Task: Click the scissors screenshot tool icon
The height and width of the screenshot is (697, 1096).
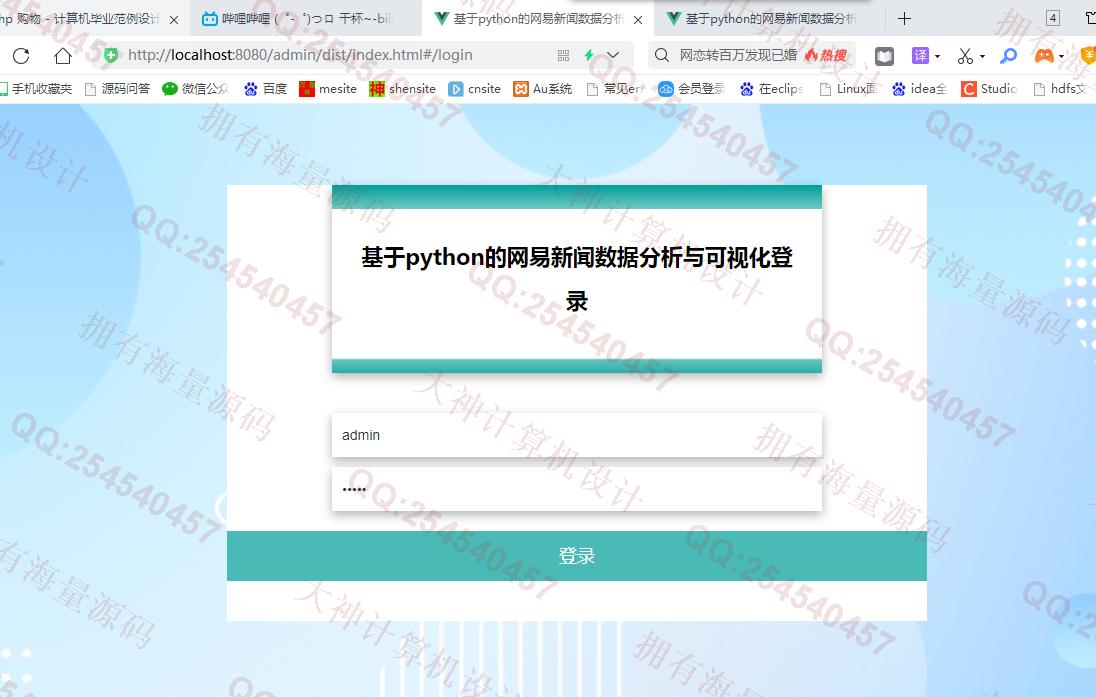Action: coord(964,56)
